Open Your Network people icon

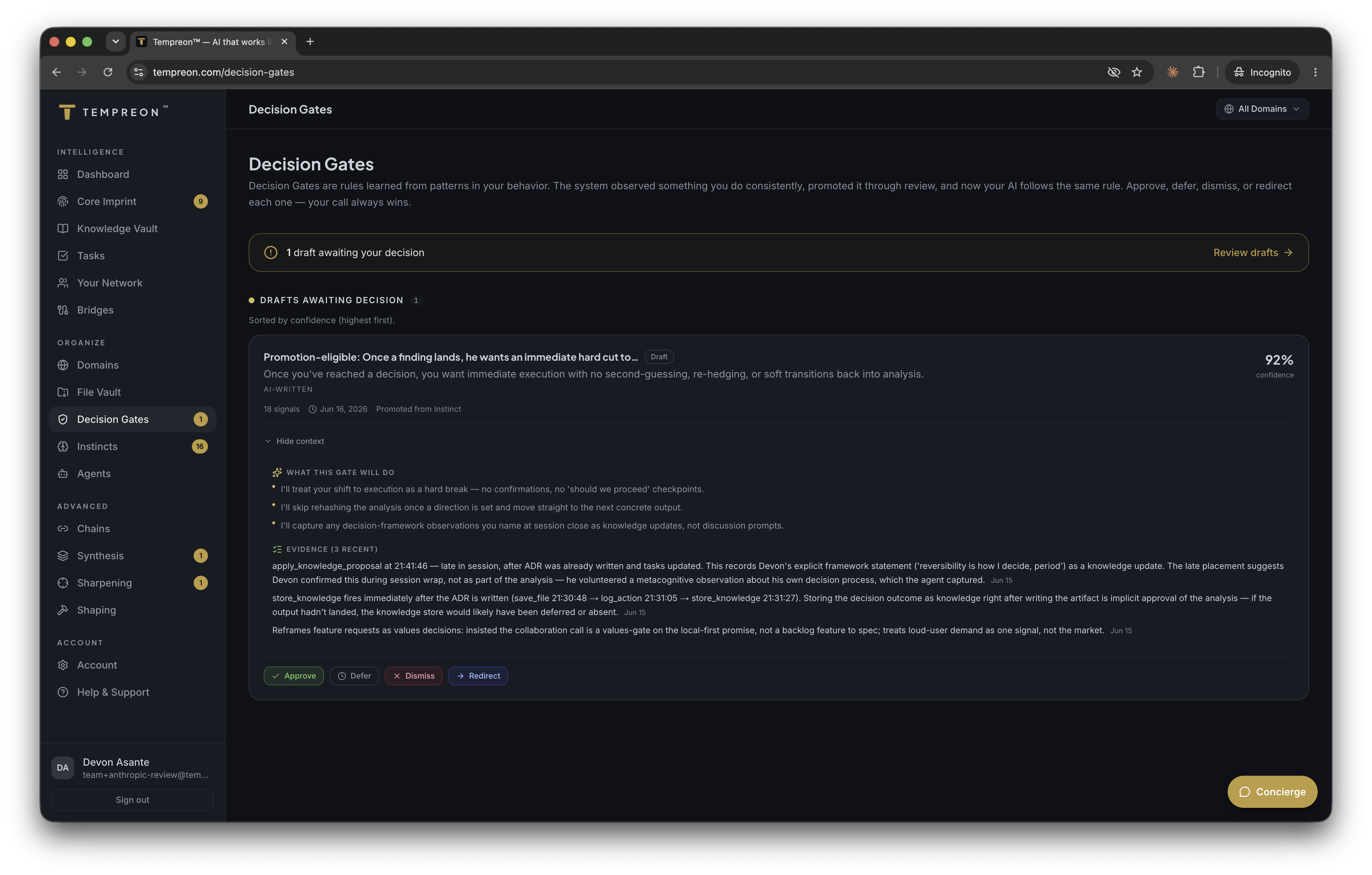63,283
